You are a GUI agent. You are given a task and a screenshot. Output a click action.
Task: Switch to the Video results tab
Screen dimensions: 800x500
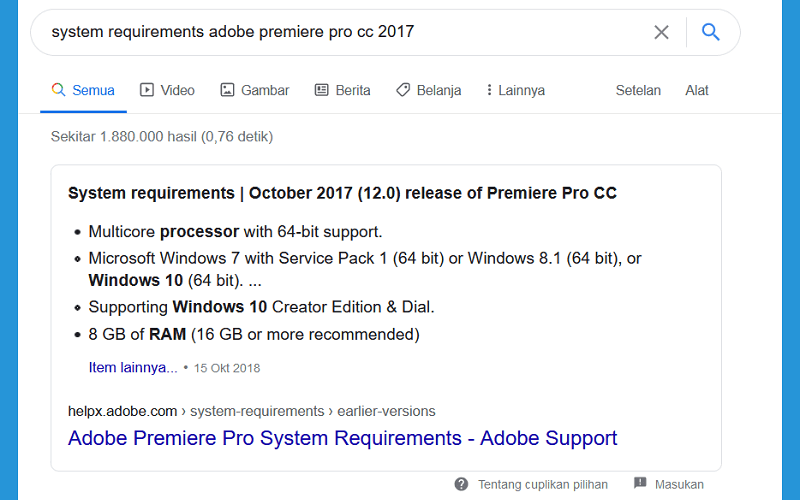tap(167, 90)
